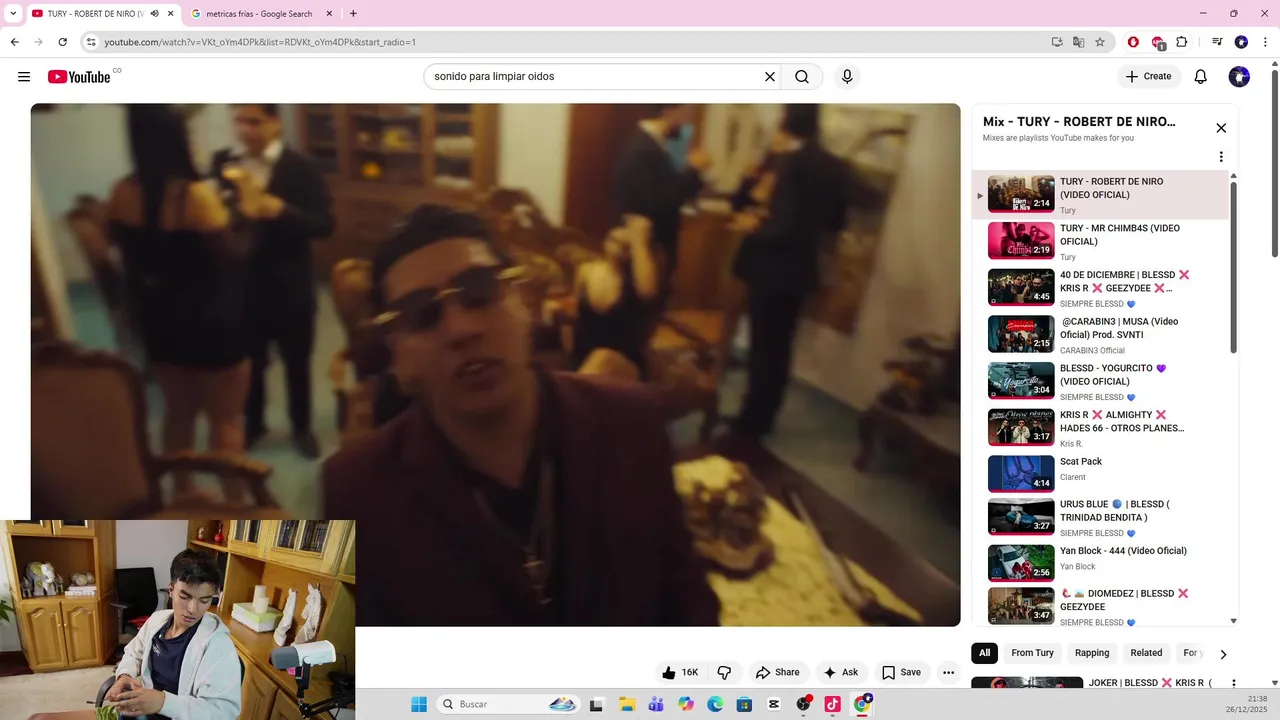The width and height of the screenshot is (1280, 720).
Task: Open Microsoft Store from taskbar
Action: [744, 704]
